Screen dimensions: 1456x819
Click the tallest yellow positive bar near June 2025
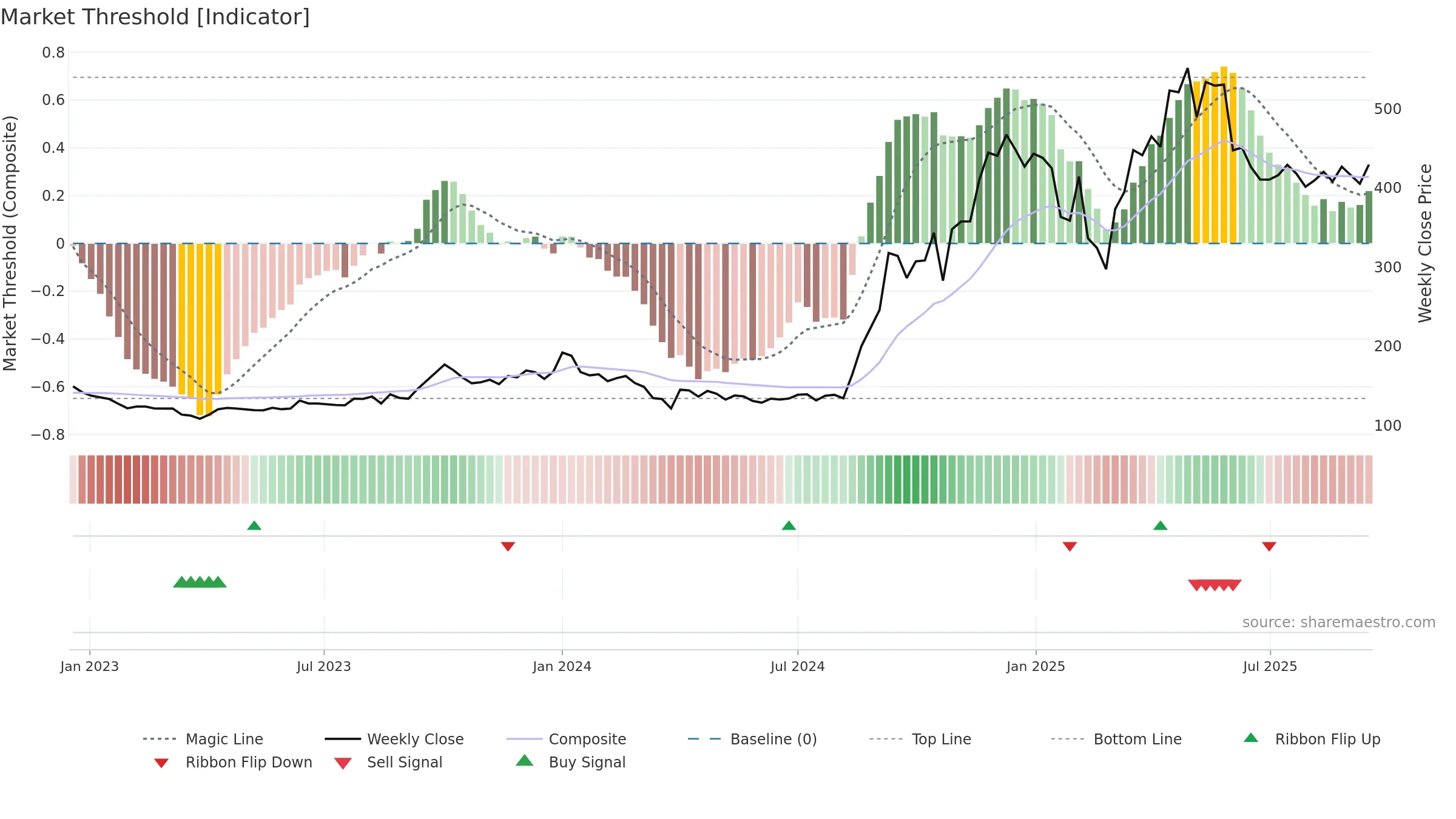pos(1224,155)
